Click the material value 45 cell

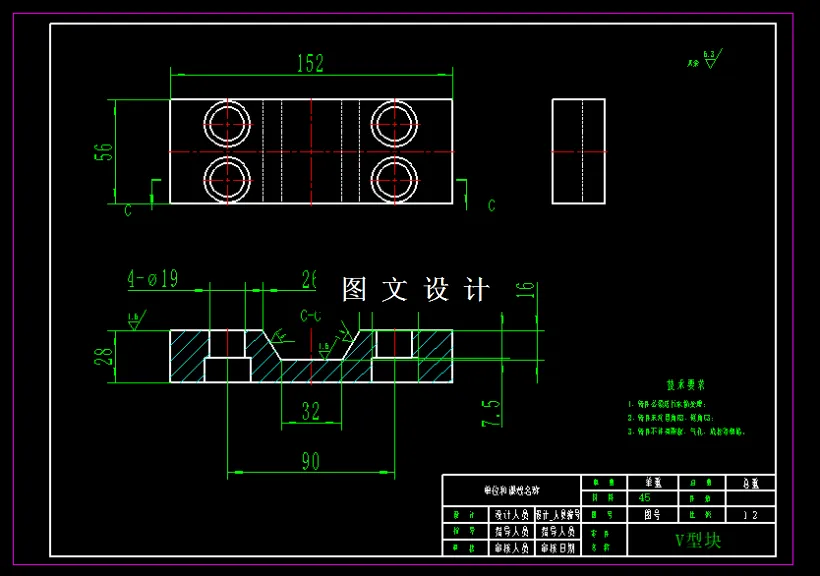point(653,498)
